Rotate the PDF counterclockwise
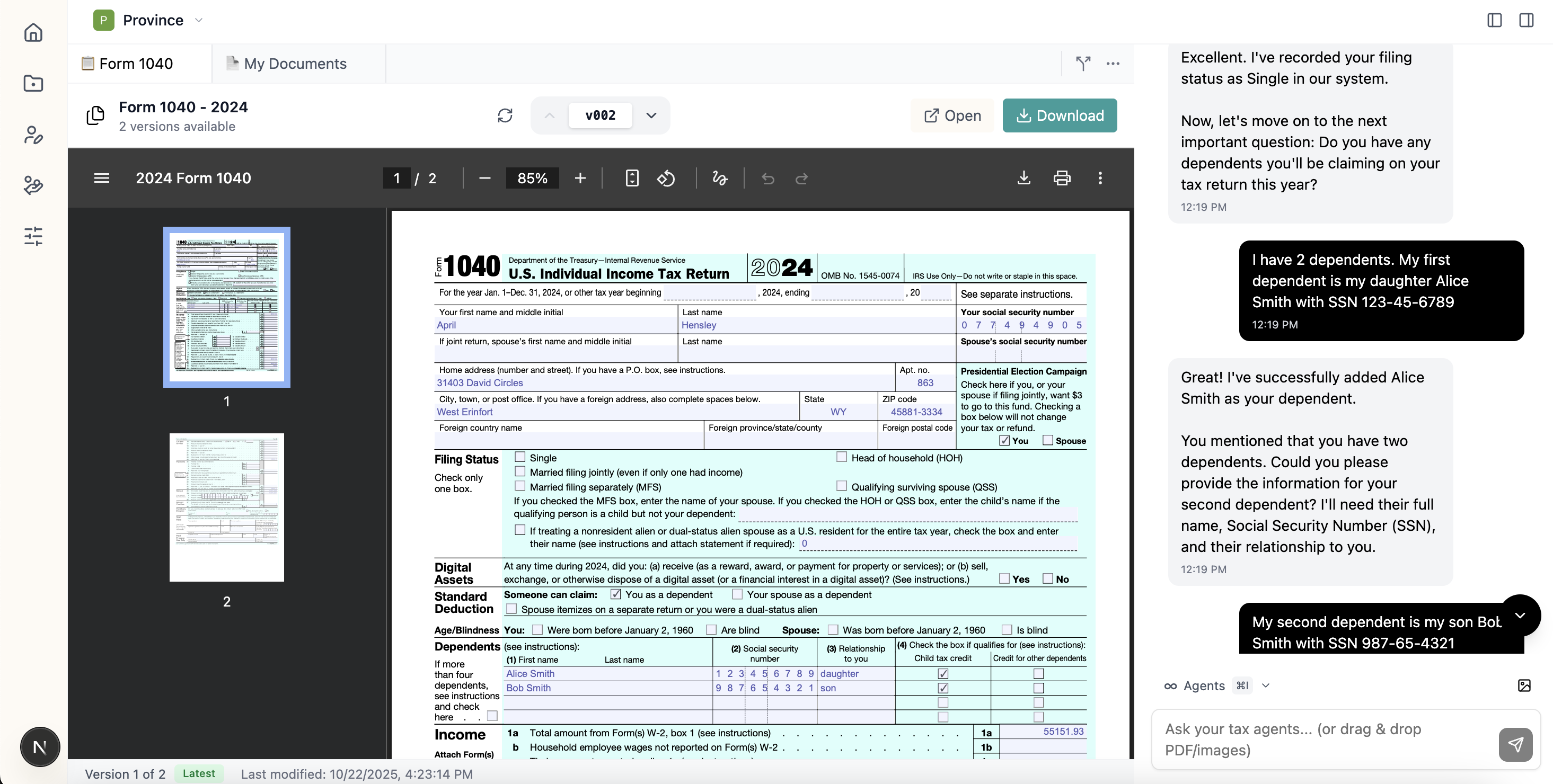This screenshot has width=1553, height=784. point(666,179)
